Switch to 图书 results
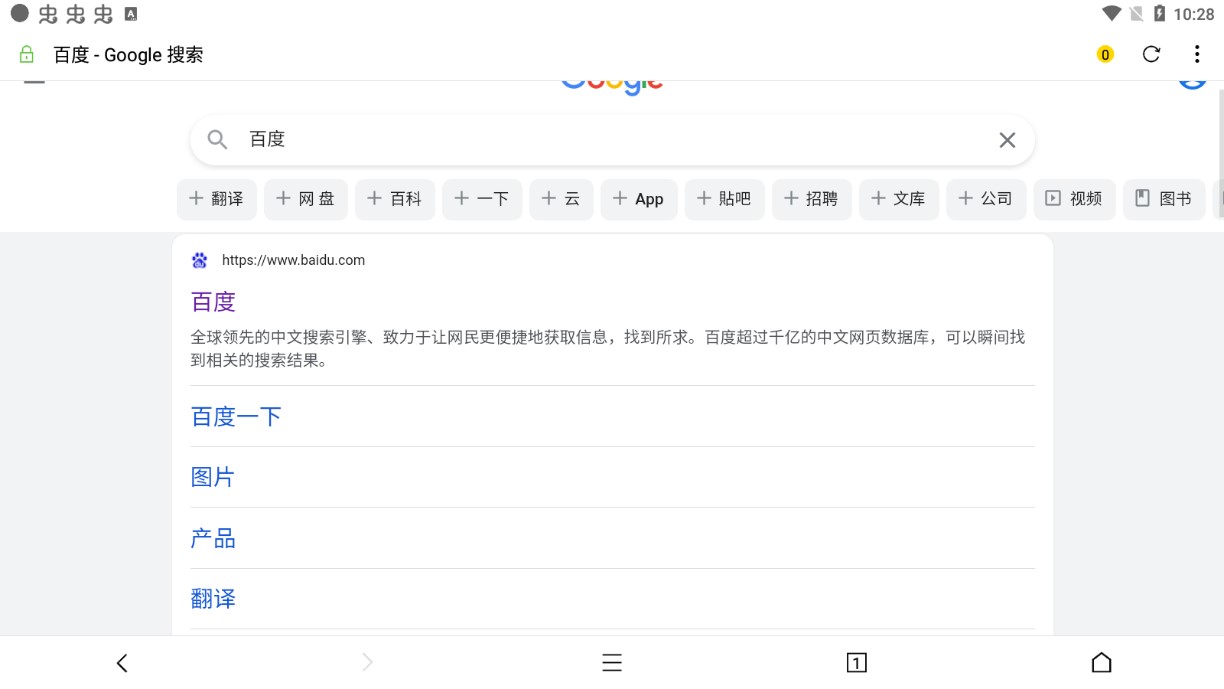This screenshot has height=689, width=1224. (1164, 199)
